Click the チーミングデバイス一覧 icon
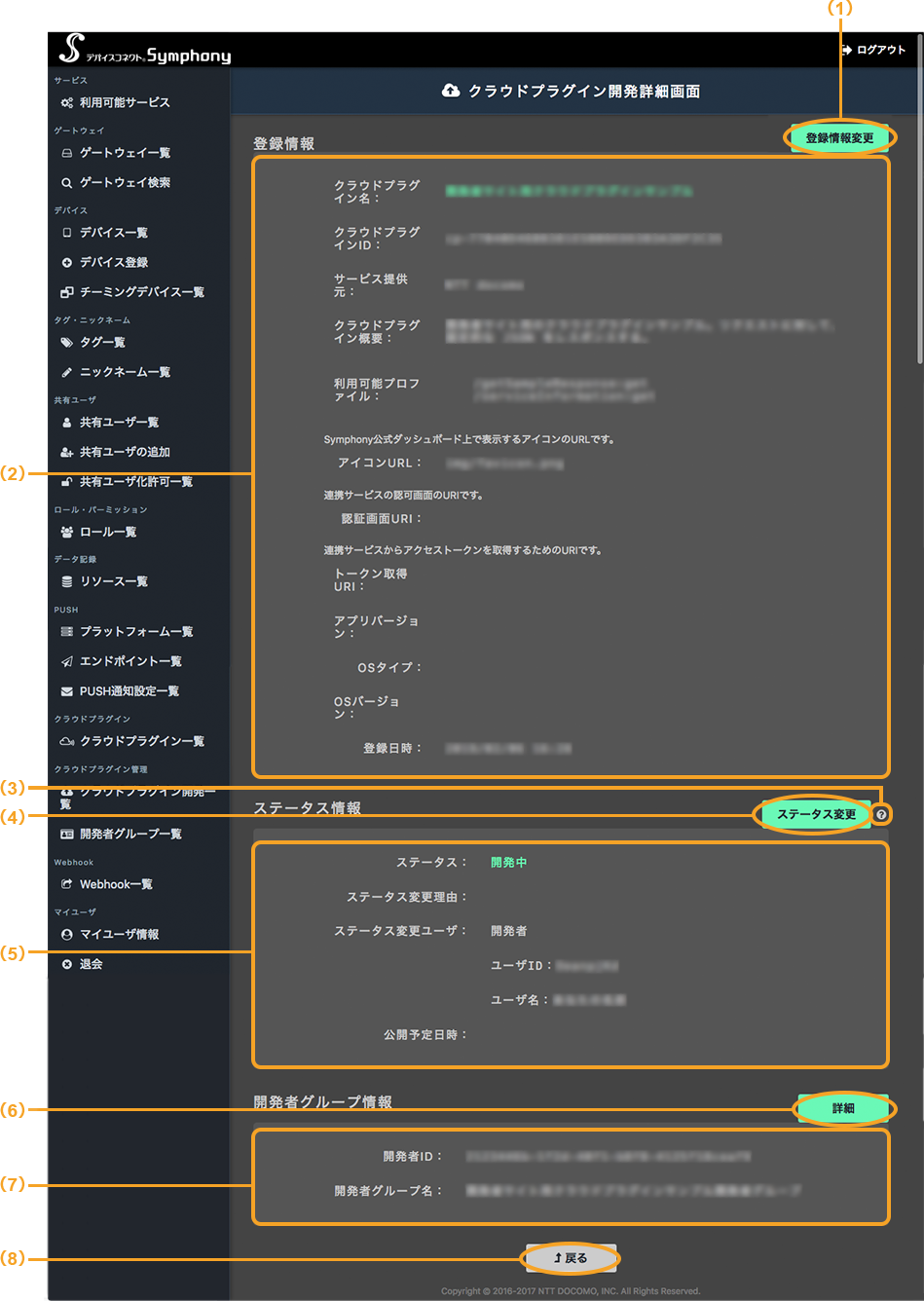The image size is (924, 1301). click(x=66, y=292)
